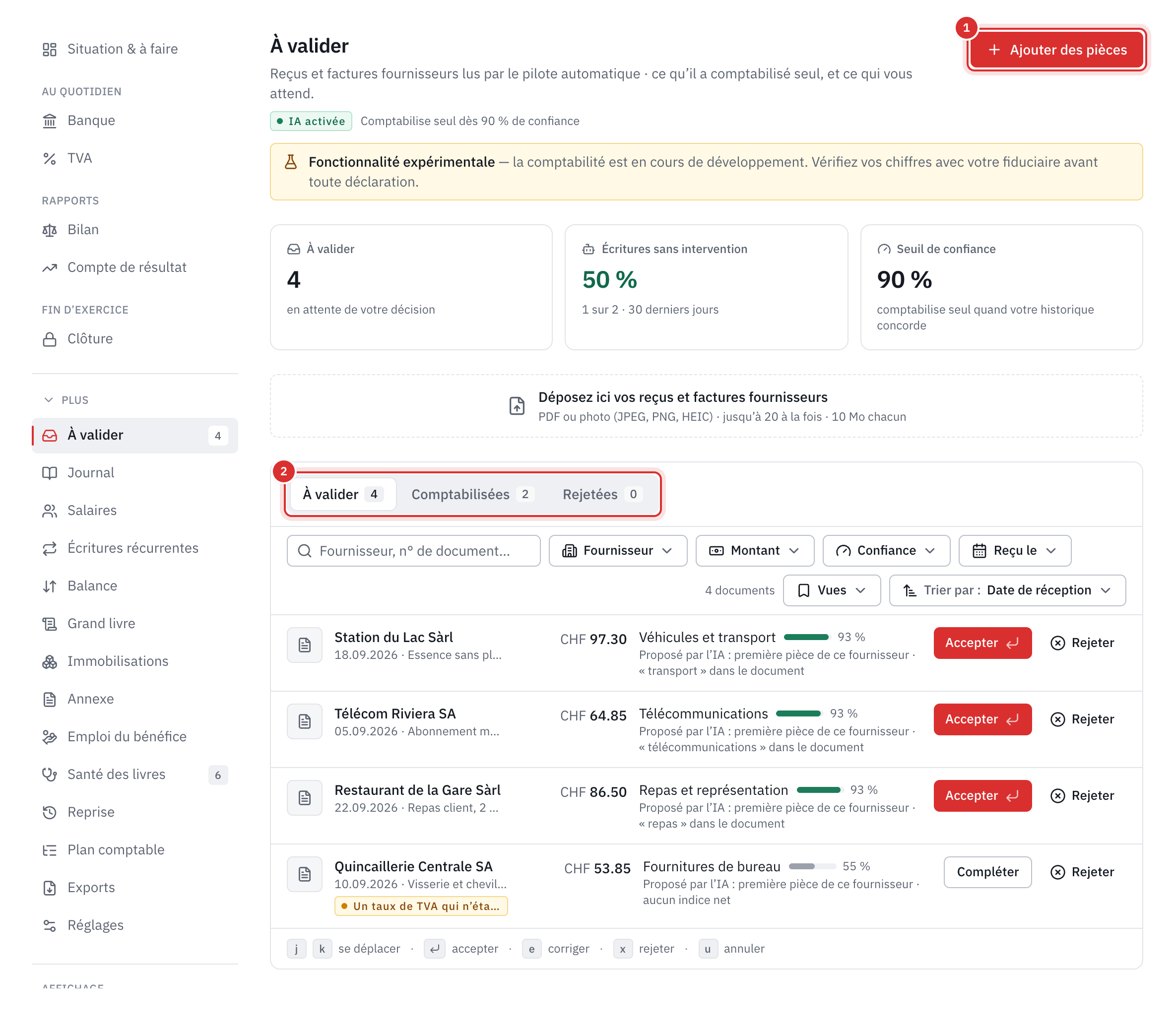Open Bilan via its scales icon
Screen dimensions: 1175x1036
(50, 230)
